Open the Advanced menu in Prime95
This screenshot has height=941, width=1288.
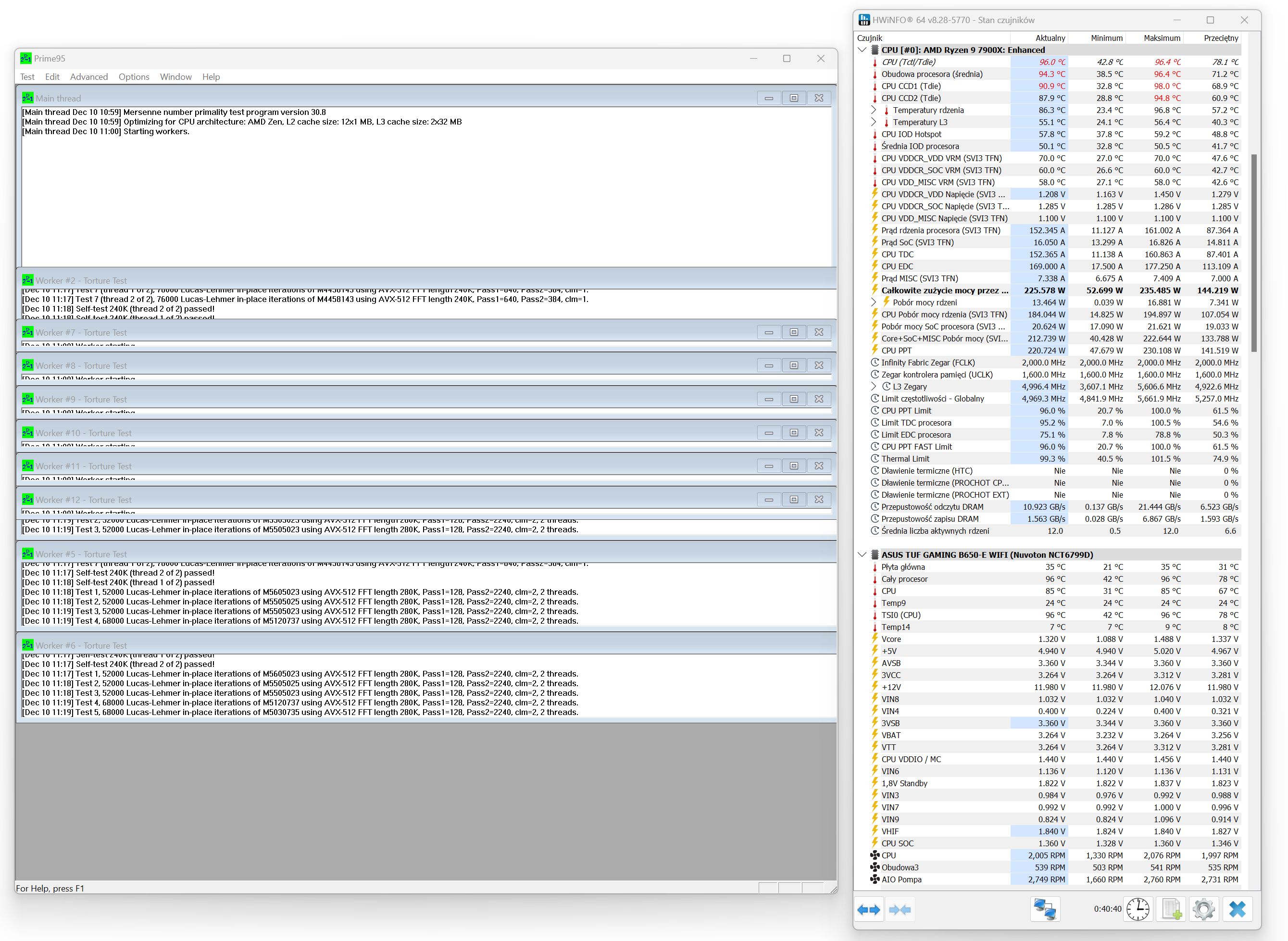(x=89, y=77)
